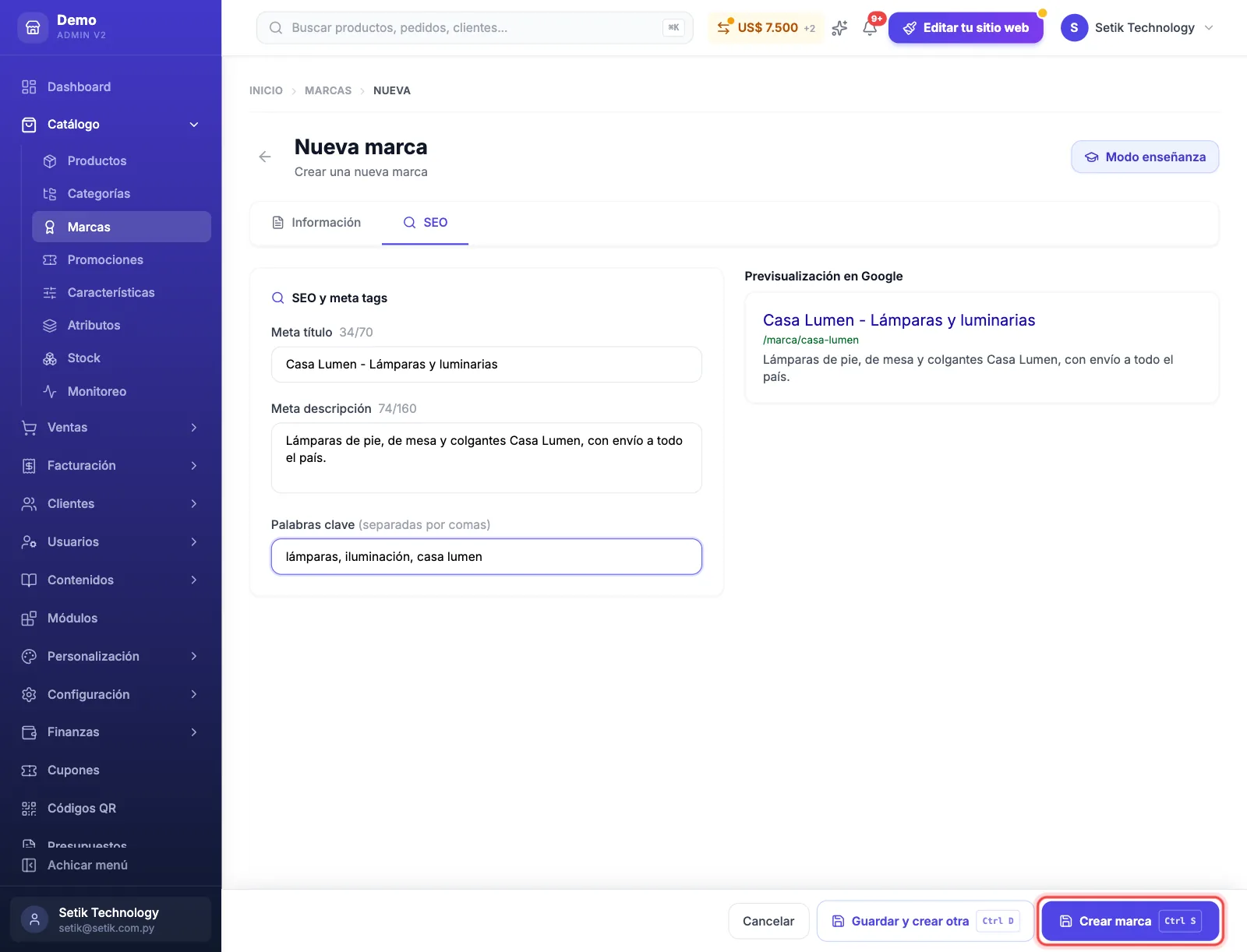The width and height of the screenshot is (1247, 952).
Task: Click into the Meta título field
Action: coord(486,365)
